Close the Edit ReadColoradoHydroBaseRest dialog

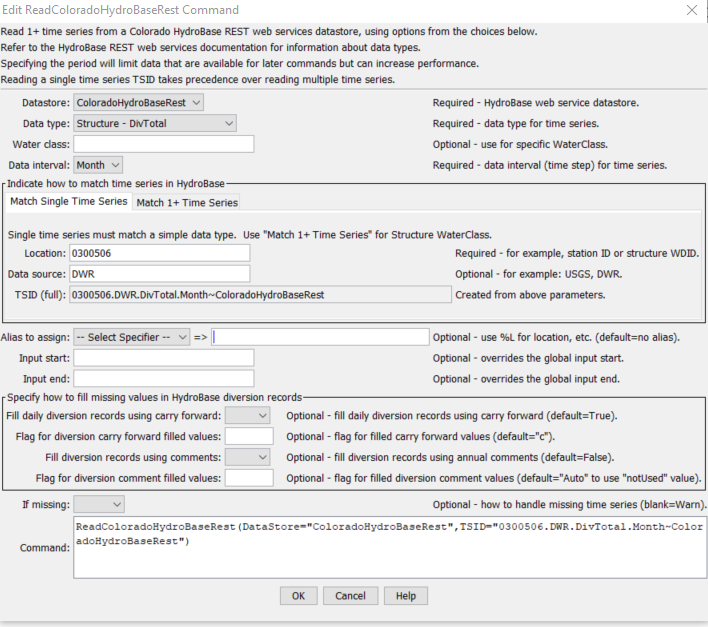tap(692, 10)
